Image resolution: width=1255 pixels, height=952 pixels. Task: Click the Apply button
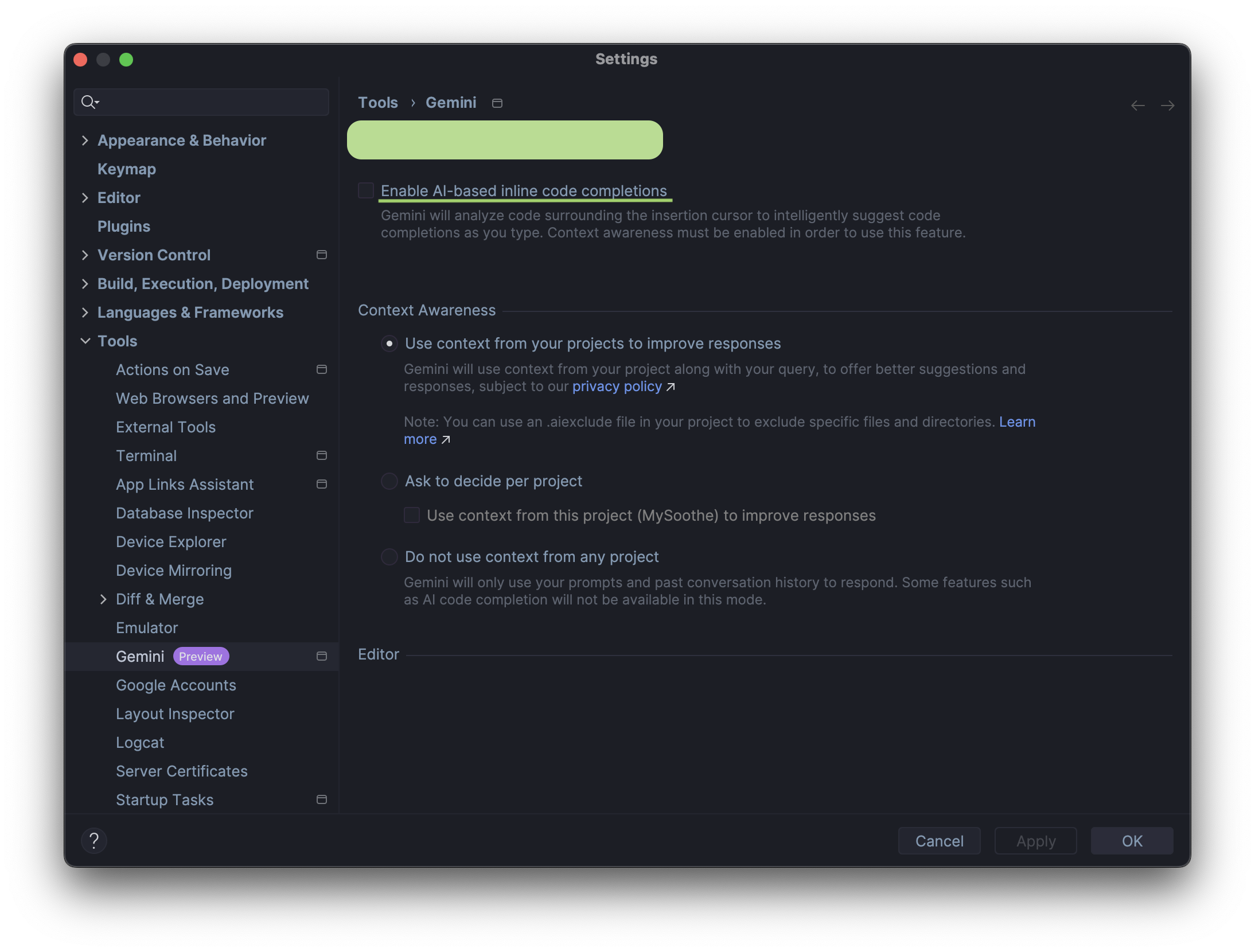(x=1036, y=841)
